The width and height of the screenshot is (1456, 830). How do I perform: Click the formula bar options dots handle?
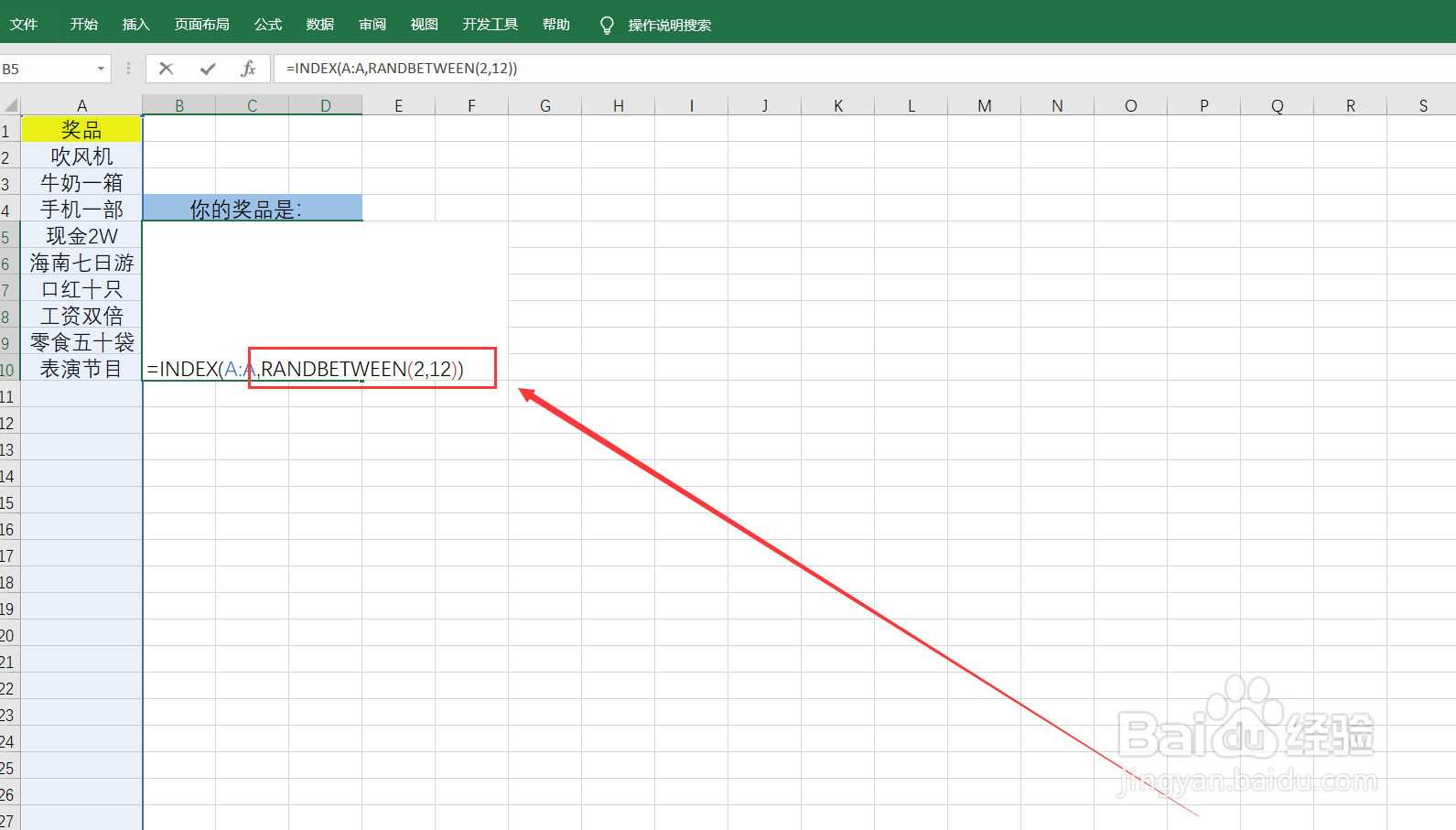click(128, 69)
